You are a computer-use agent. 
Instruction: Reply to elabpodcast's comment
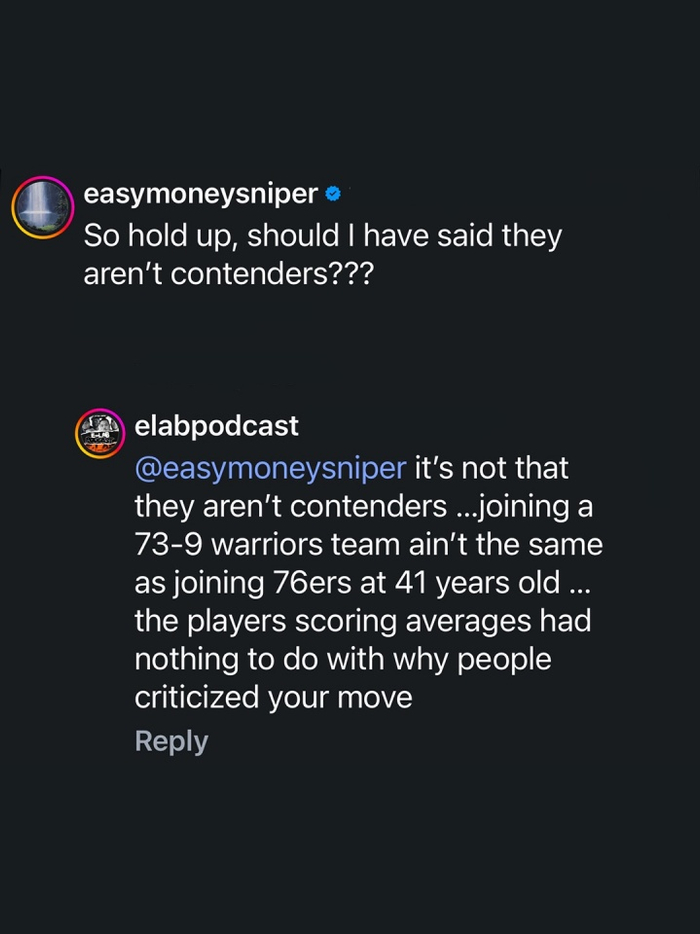click(x=172, y=741)
